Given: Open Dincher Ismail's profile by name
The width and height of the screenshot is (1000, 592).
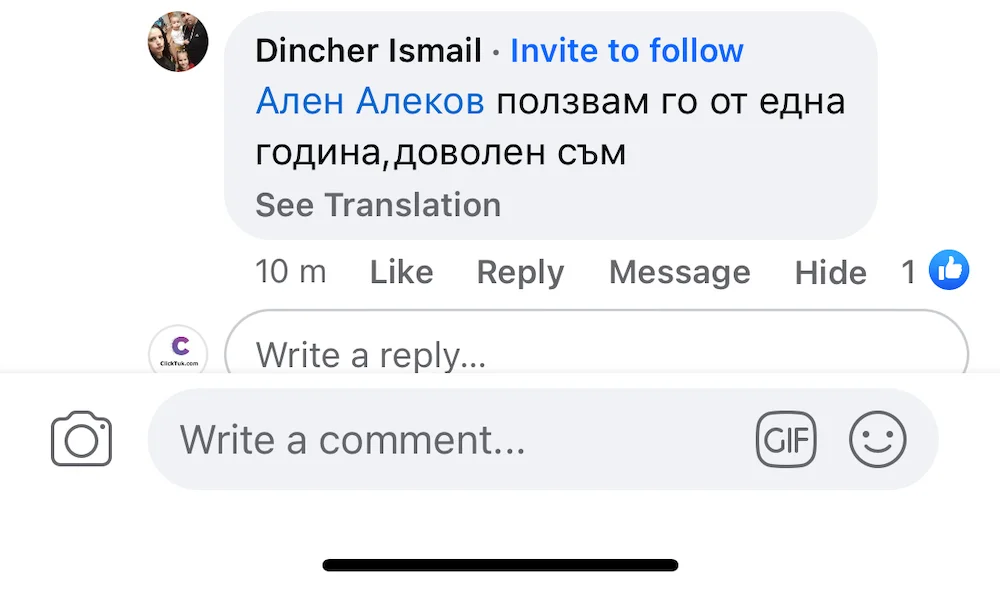Looking at the screenshot, I should (368, 51).
